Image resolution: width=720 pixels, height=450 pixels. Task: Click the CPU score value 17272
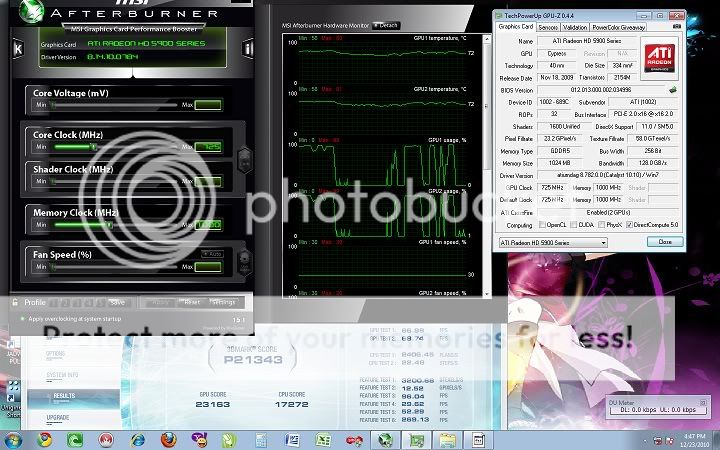292,404
